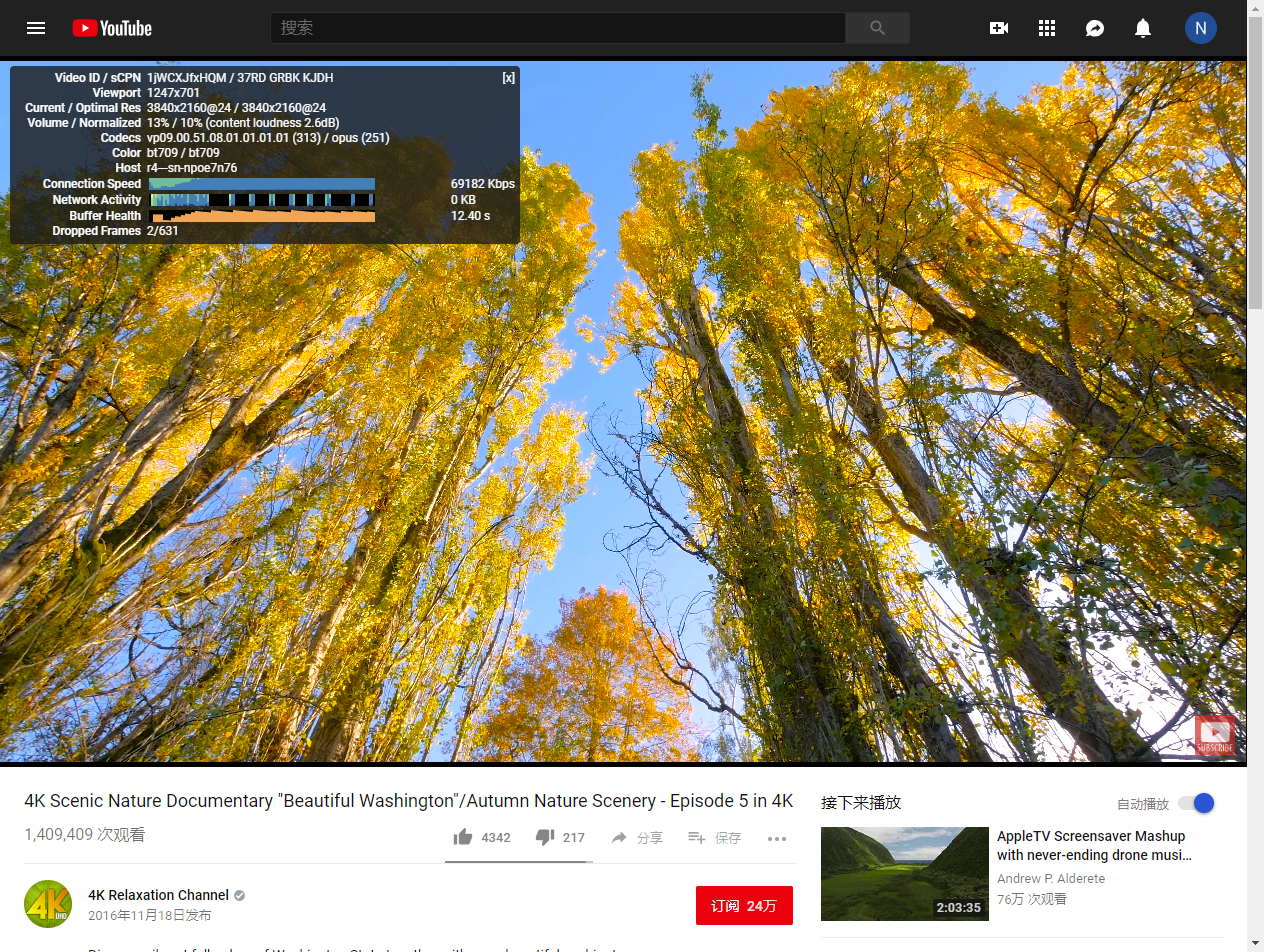The width and height of the screenshot is (1264, 952).
Task: Open the YouTube apps grid
Action: click(x=1047, y=28)
